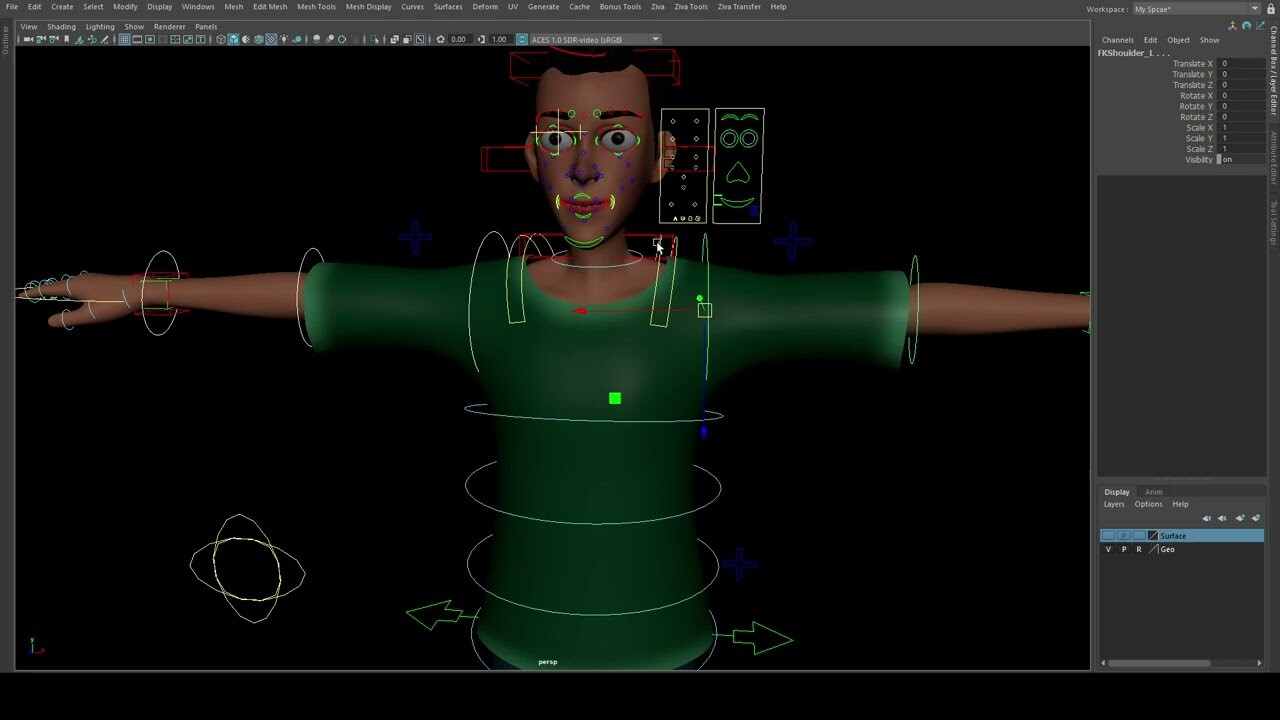The image size is (1280, 720).
Task: Click the Create New Layer icon
Action: pos(1240,518)
